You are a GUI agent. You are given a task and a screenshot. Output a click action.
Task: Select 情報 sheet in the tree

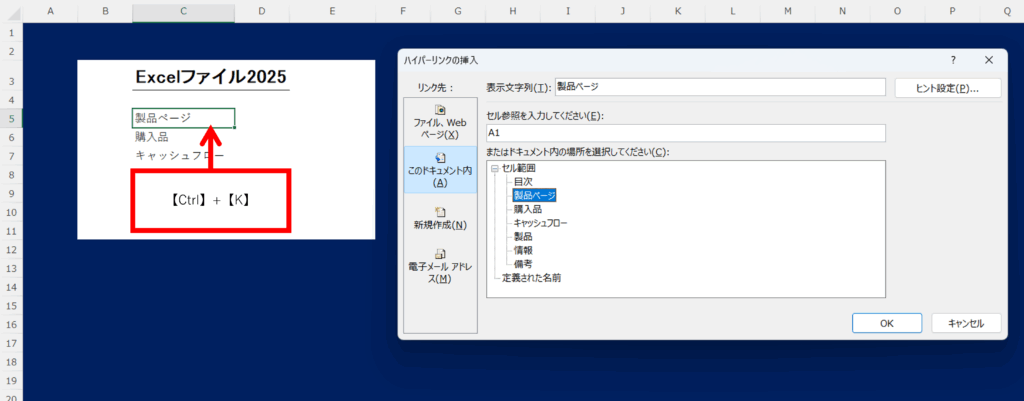(x=523, y=250)
